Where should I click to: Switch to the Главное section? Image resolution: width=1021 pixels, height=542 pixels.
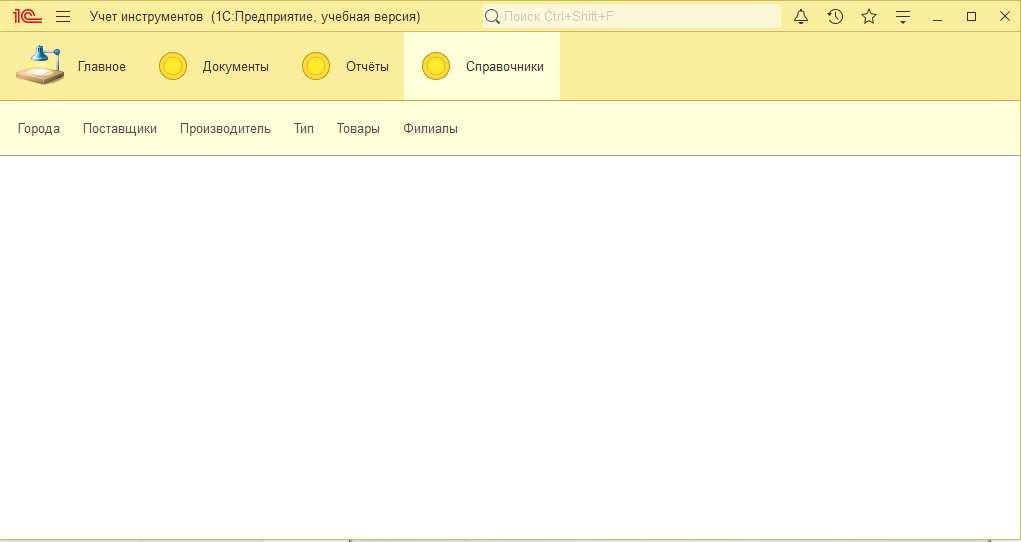tap(102, 66)
